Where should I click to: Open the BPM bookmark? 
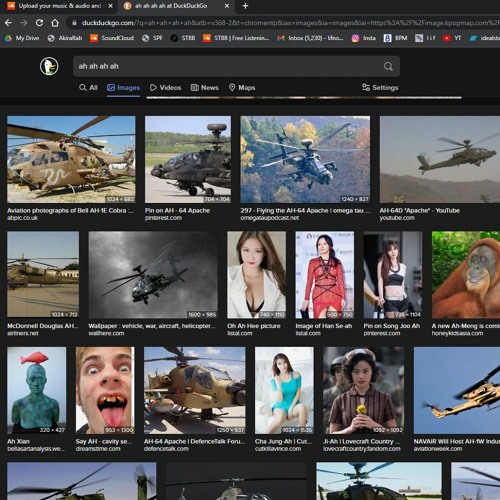click(396, 38)
